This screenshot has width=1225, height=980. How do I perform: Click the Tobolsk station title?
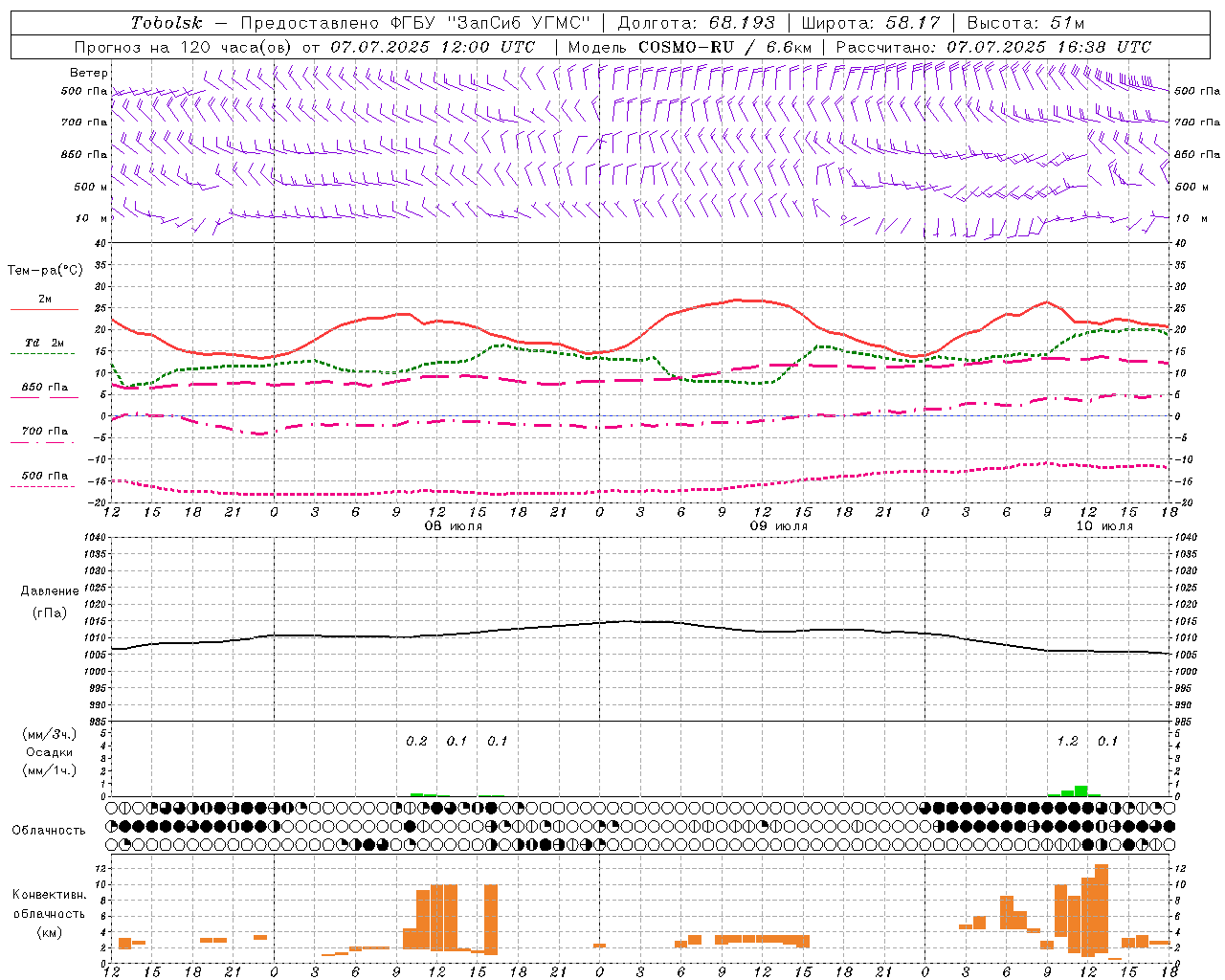167,23
